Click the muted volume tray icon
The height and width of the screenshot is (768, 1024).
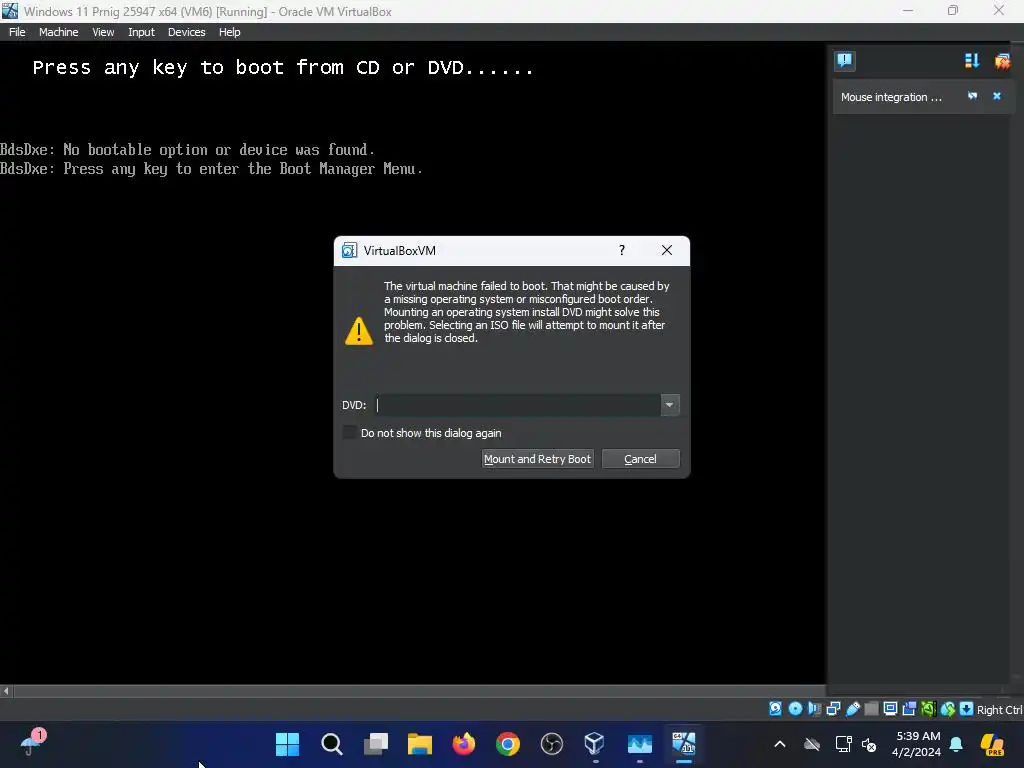(869, 744)
